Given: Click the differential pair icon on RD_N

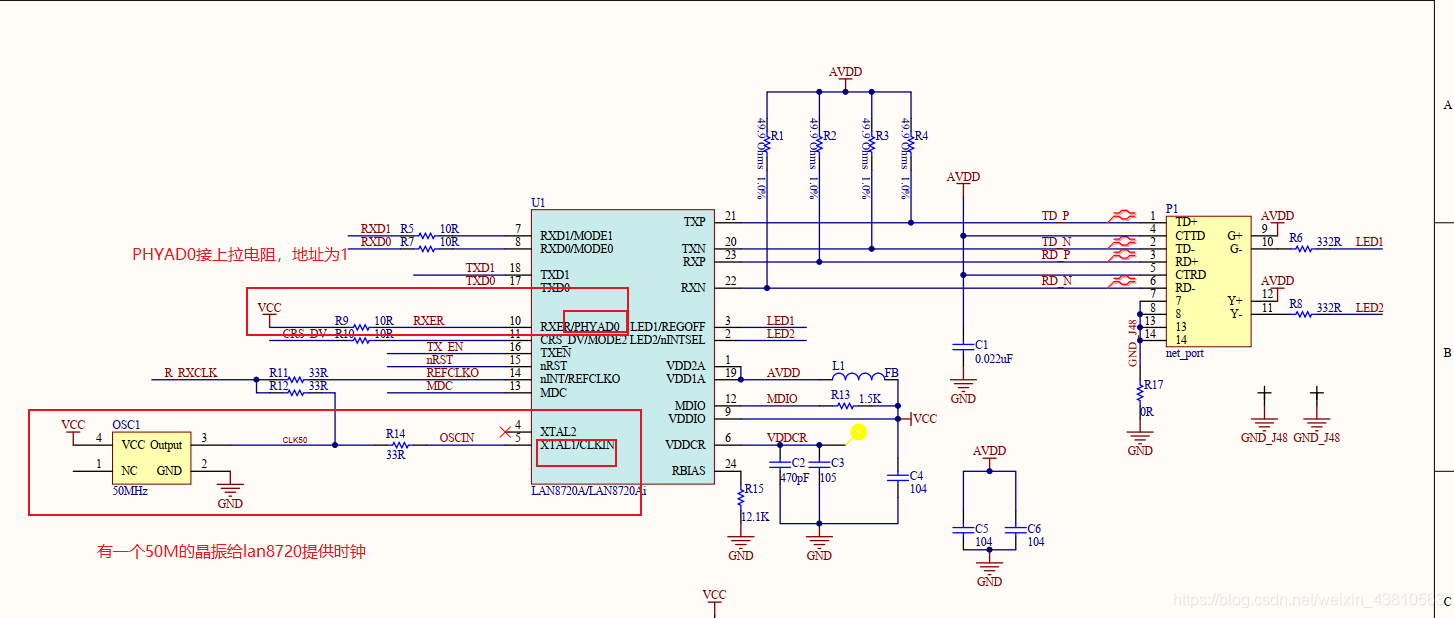Looking at the screenshot, I should coord(1122,280).
